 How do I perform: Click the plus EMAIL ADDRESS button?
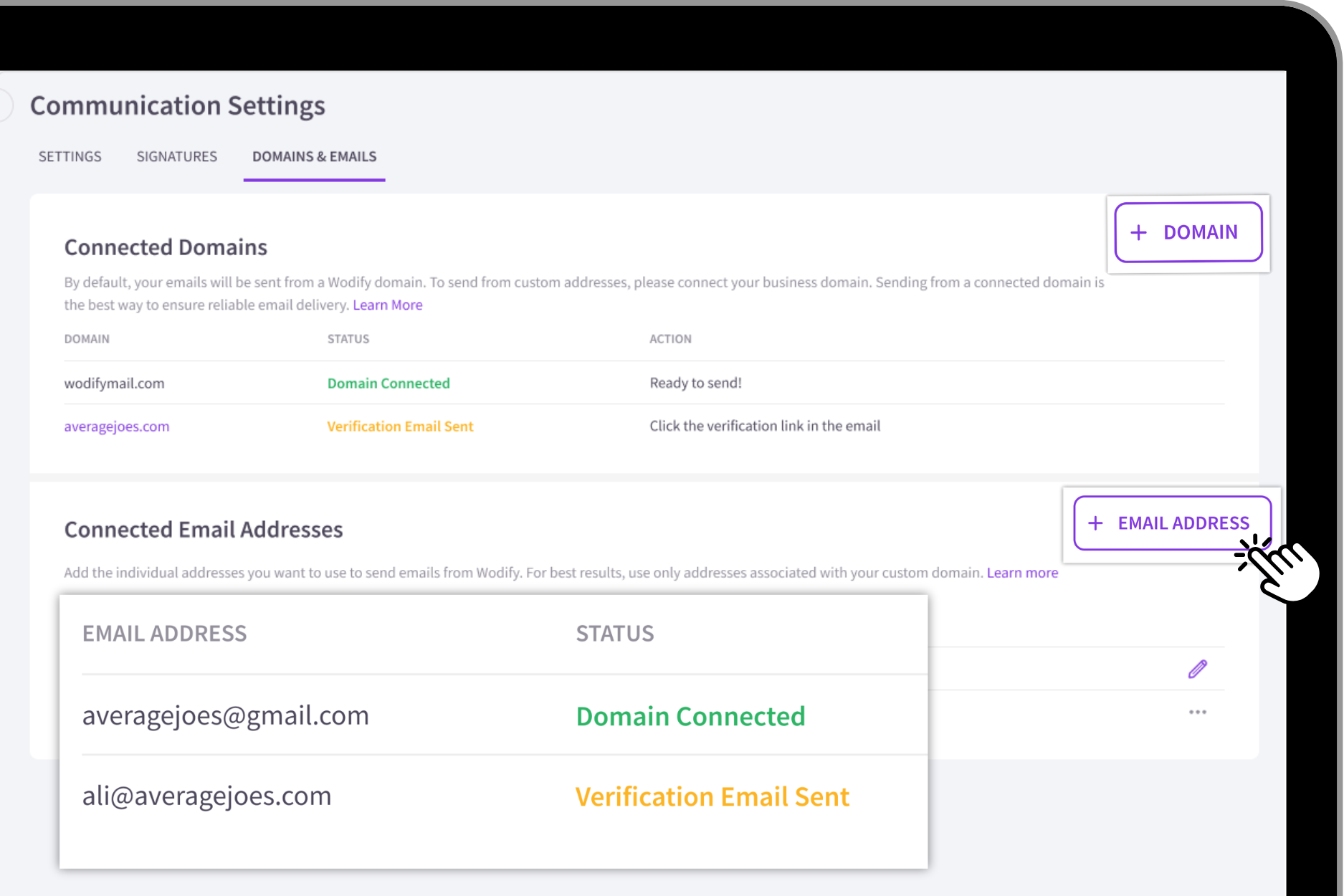(1172, 523)
